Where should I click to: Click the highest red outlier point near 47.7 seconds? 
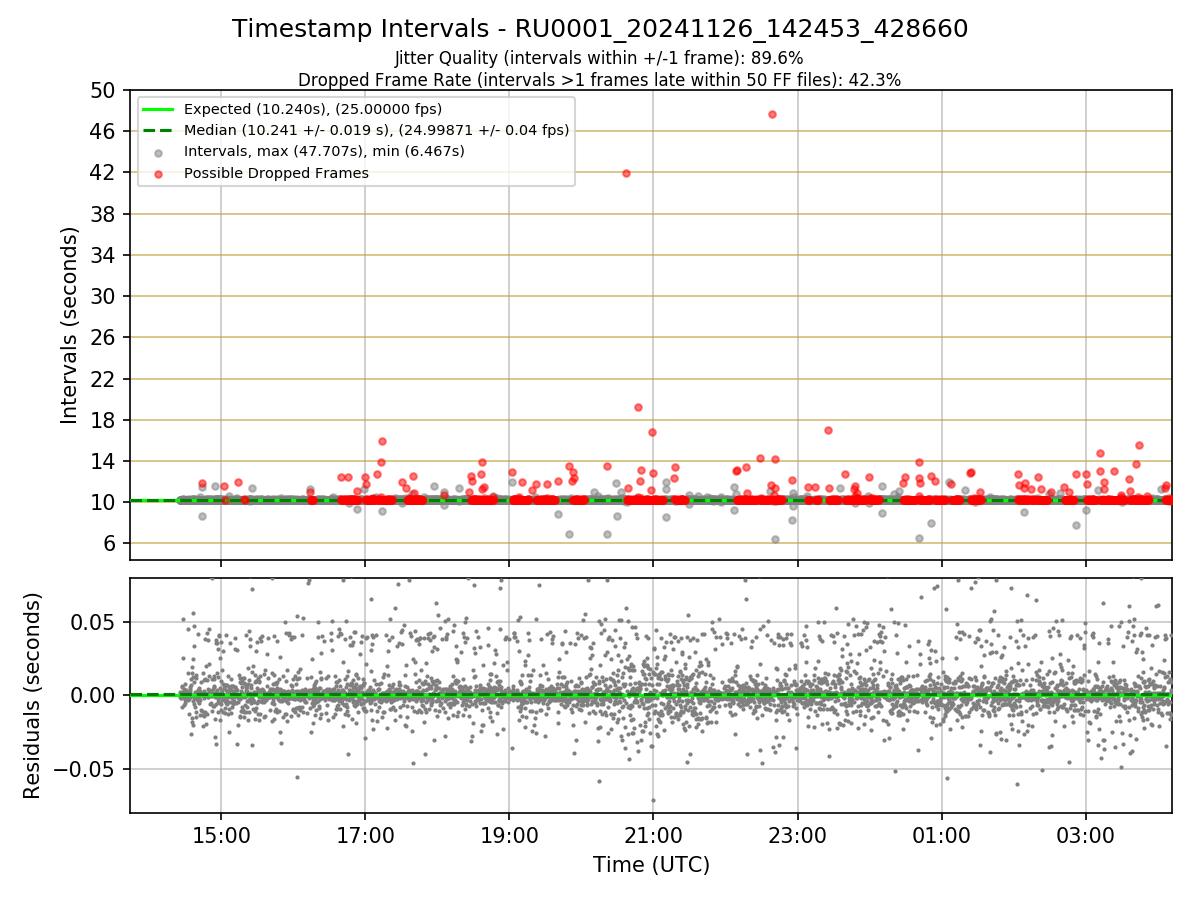tap(772, 114)
